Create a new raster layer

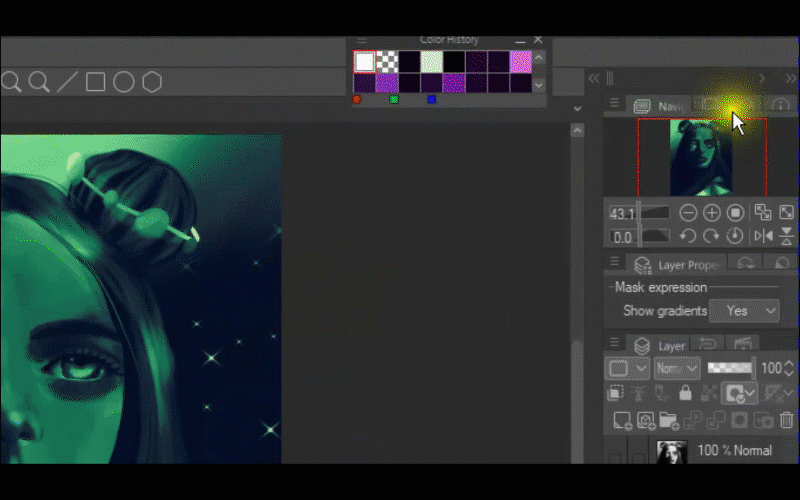[x=622, y=420]
